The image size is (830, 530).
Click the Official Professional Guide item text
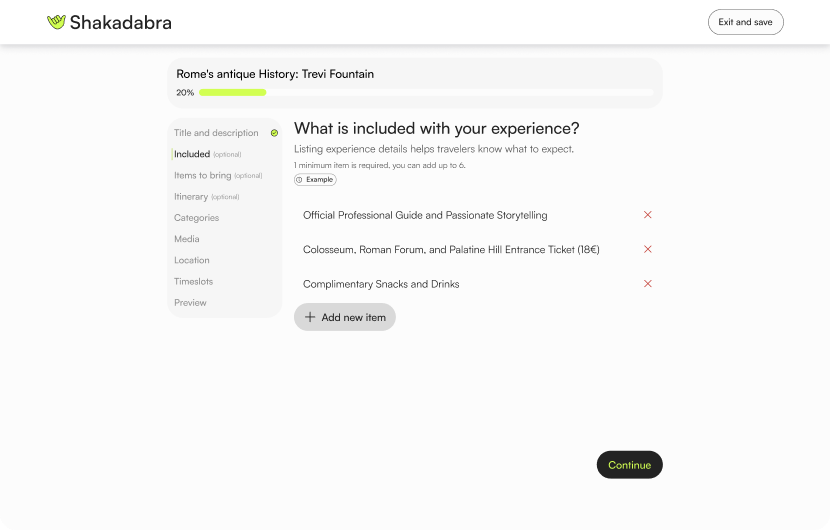click(425, 215)
